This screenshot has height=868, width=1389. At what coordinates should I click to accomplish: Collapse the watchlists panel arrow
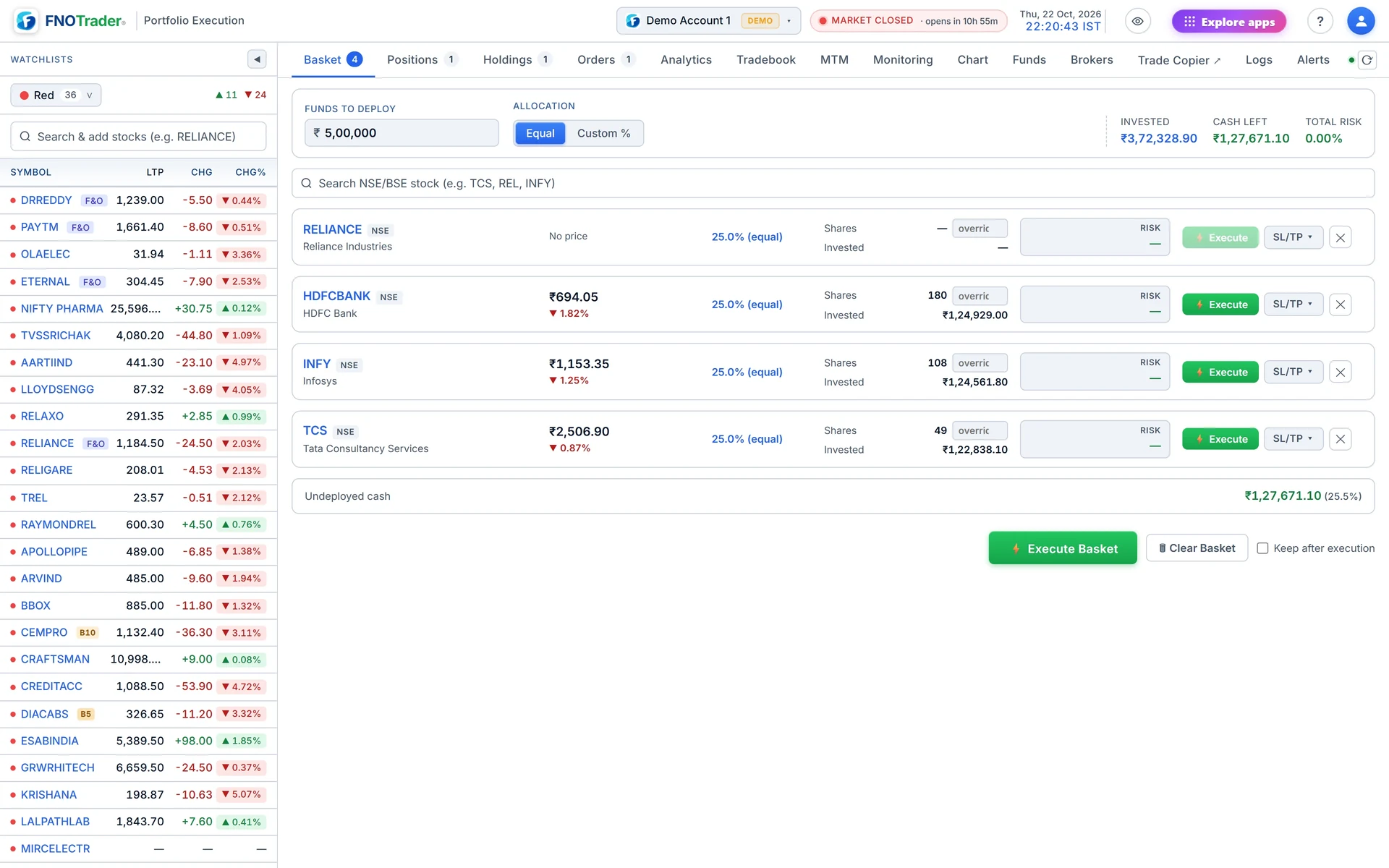click(257, 59)
